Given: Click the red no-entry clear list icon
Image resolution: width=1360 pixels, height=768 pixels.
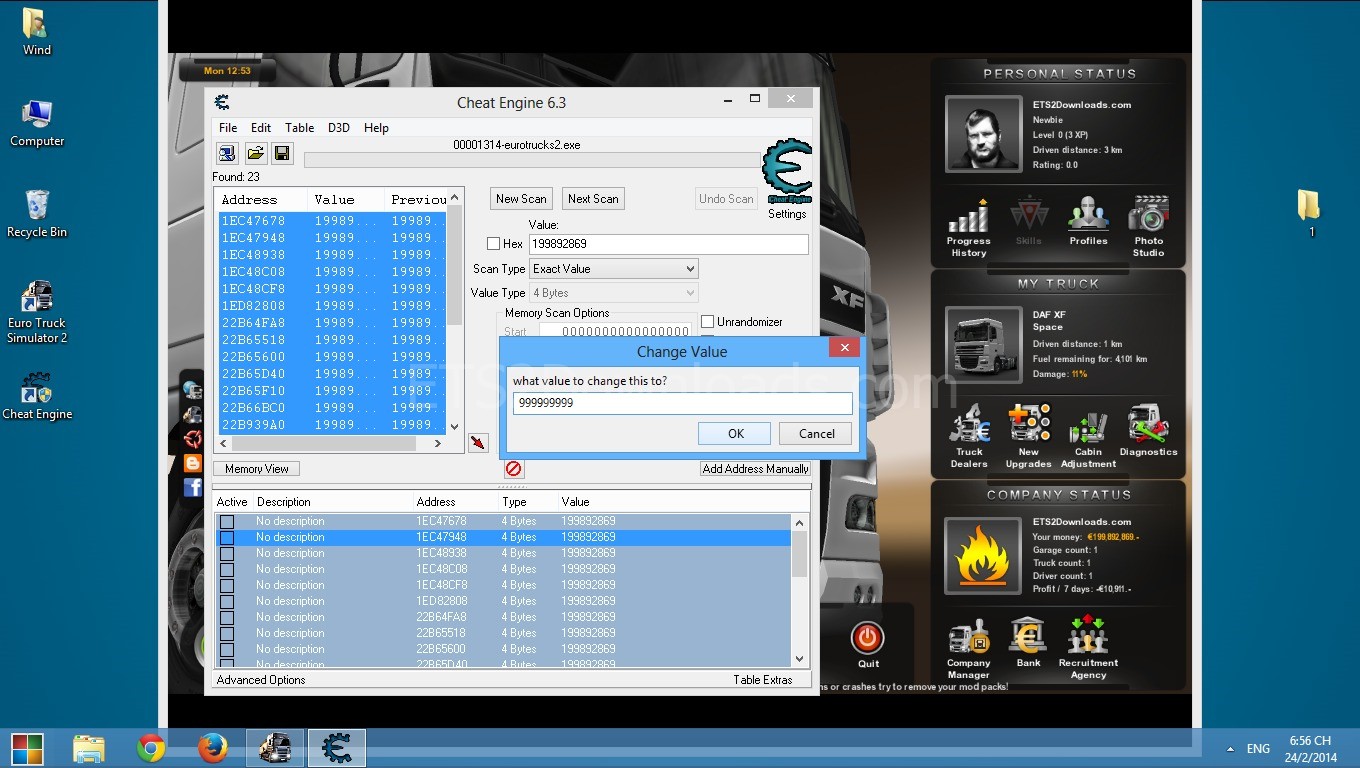Looking at the screenshot, I should coord(513,468).
